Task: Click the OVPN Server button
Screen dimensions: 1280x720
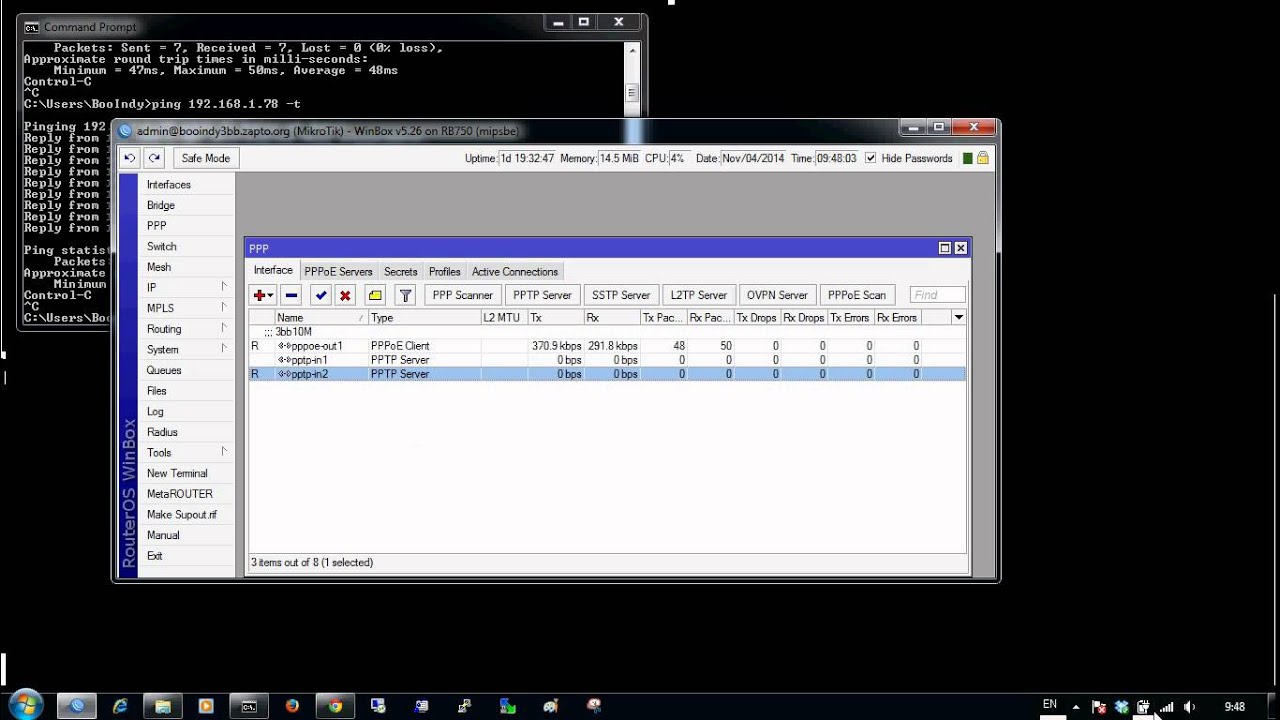Action: coord(777,295)
